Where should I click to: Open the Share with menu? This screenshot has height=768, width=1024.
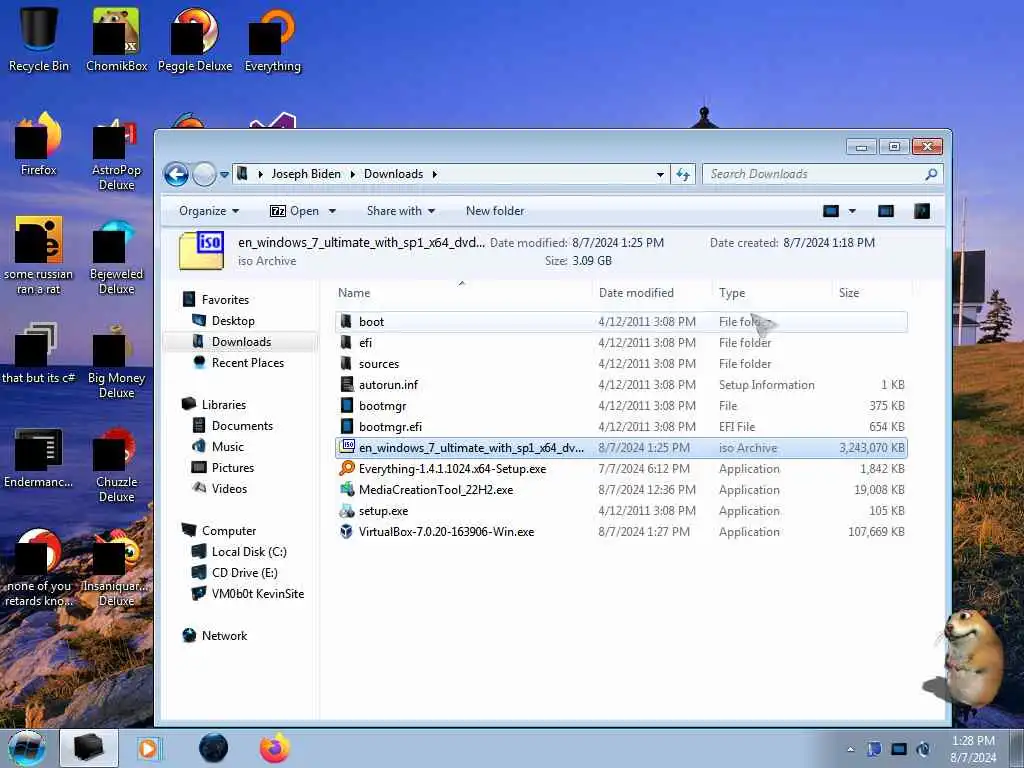[400, 211]
